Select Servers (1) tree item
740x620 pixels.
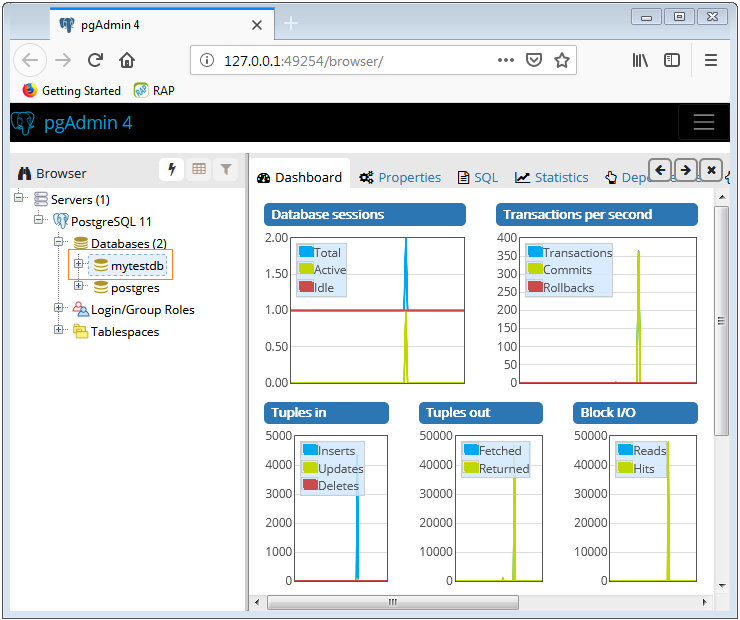(72, 200)
